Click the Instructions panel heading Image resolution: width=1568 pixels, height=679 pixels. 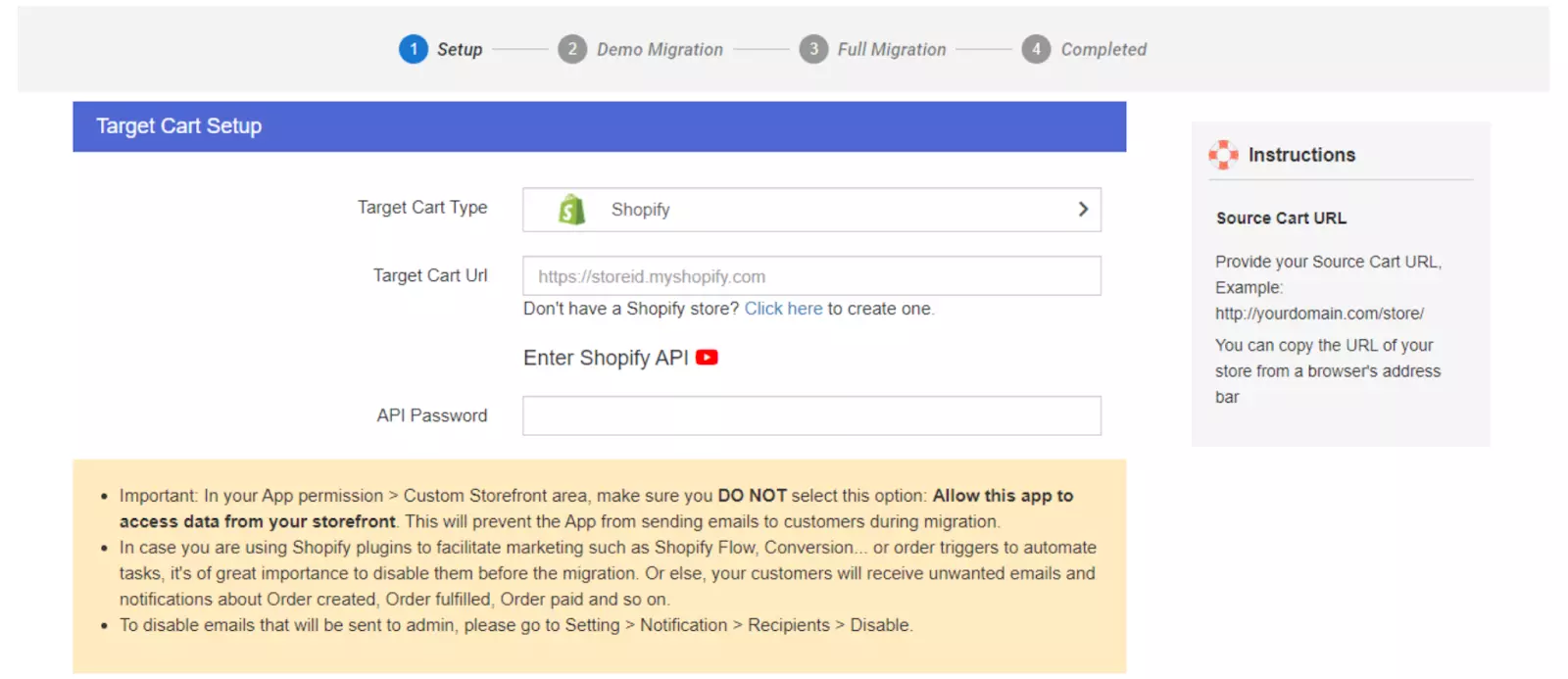click(1301, 155)
